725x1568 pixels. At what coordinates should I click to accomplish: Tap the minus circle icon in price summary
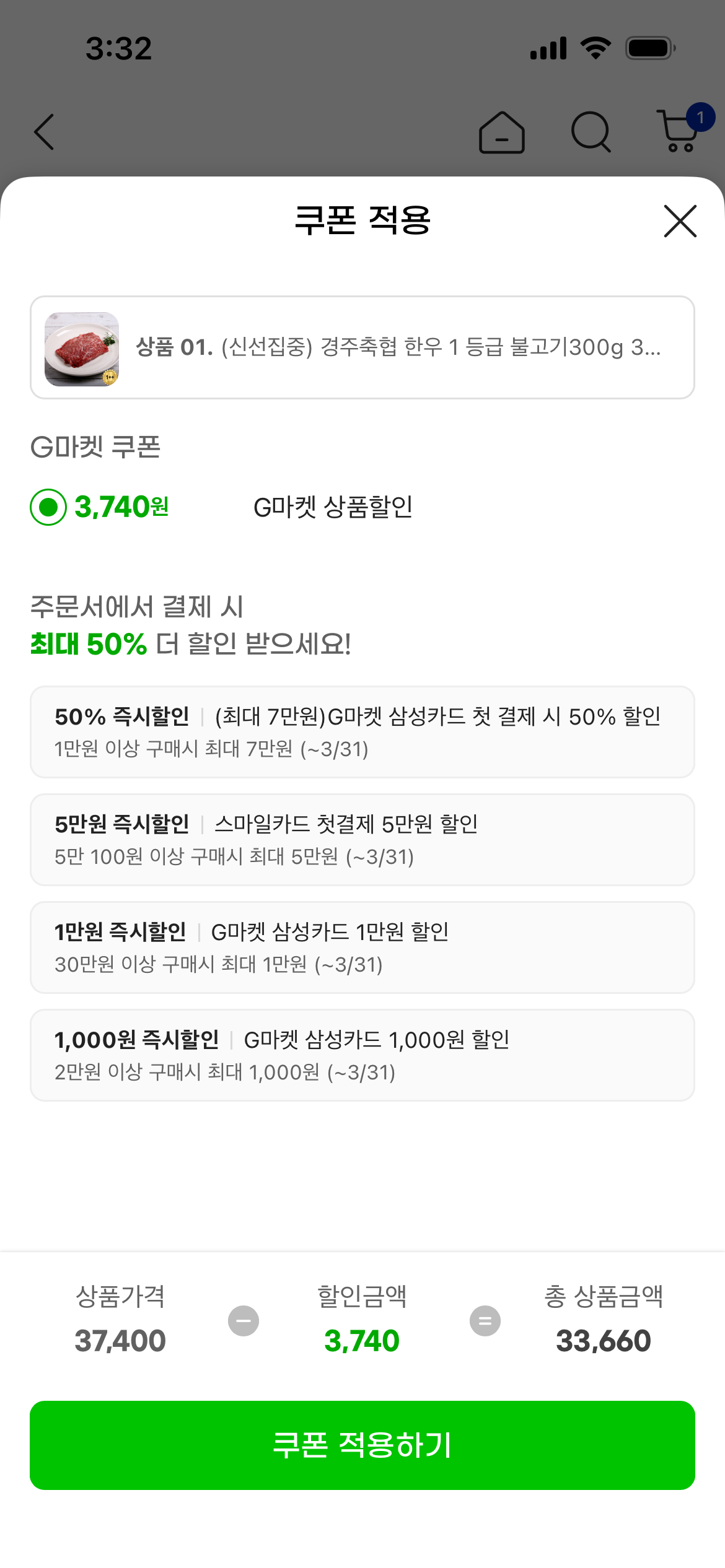pos(244,1321)
